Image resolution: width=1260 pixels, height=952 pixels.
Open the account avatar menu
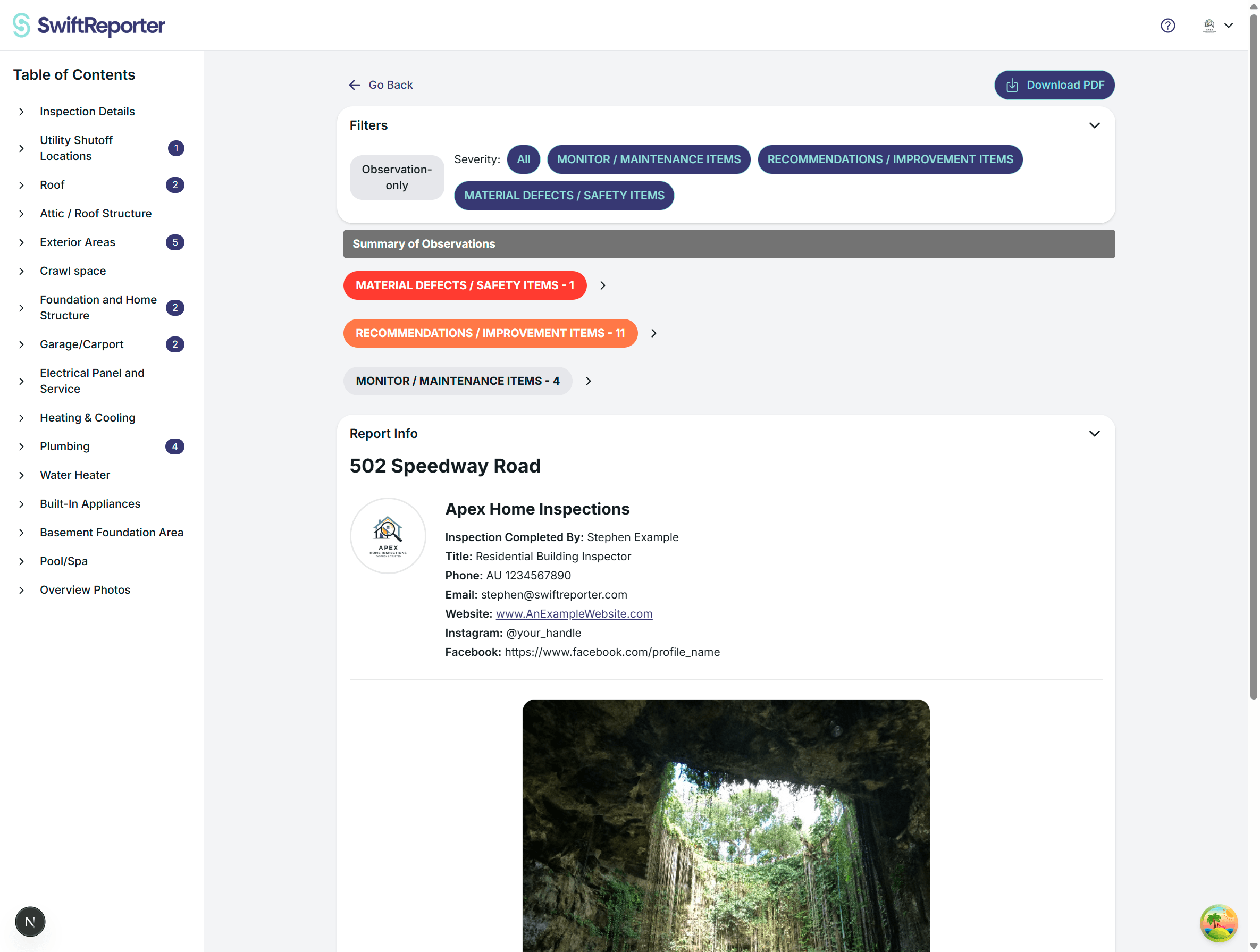(x=1218, y=26)
